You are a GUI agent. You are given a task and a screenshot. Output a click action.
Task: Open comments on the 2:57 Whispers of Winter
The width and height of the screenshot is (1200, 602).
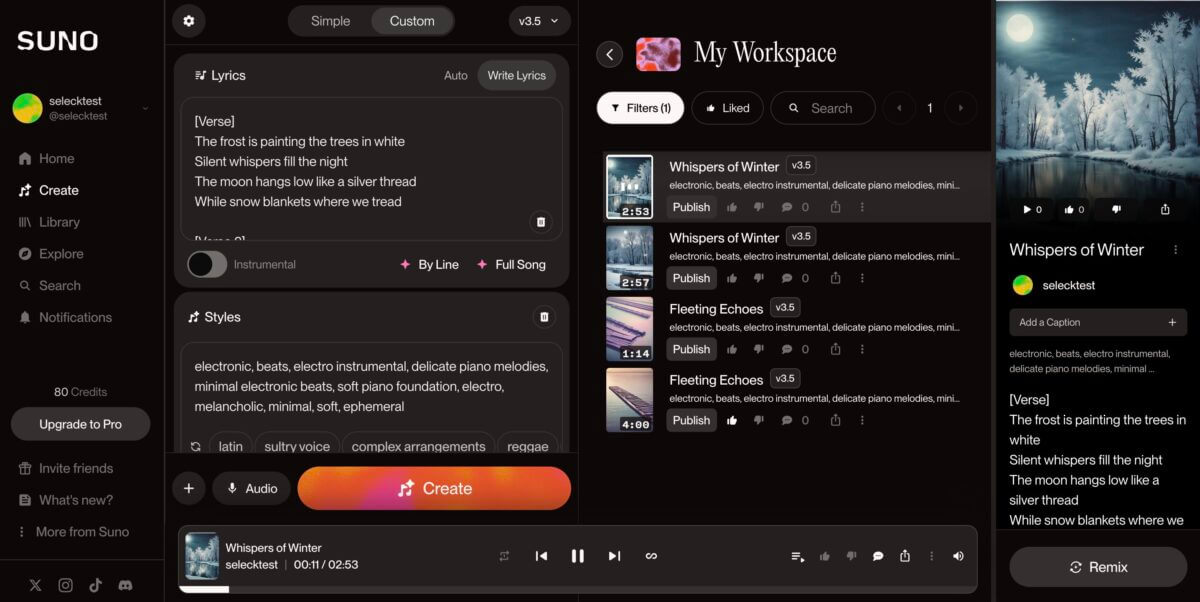787,278
